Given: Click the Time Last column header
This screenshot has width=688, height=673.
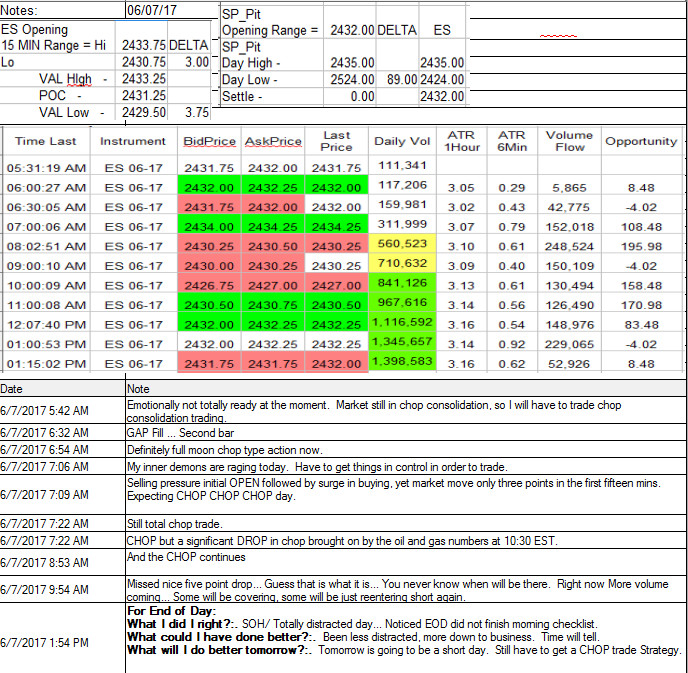Looking at the screenshot, I should (46, 141).
